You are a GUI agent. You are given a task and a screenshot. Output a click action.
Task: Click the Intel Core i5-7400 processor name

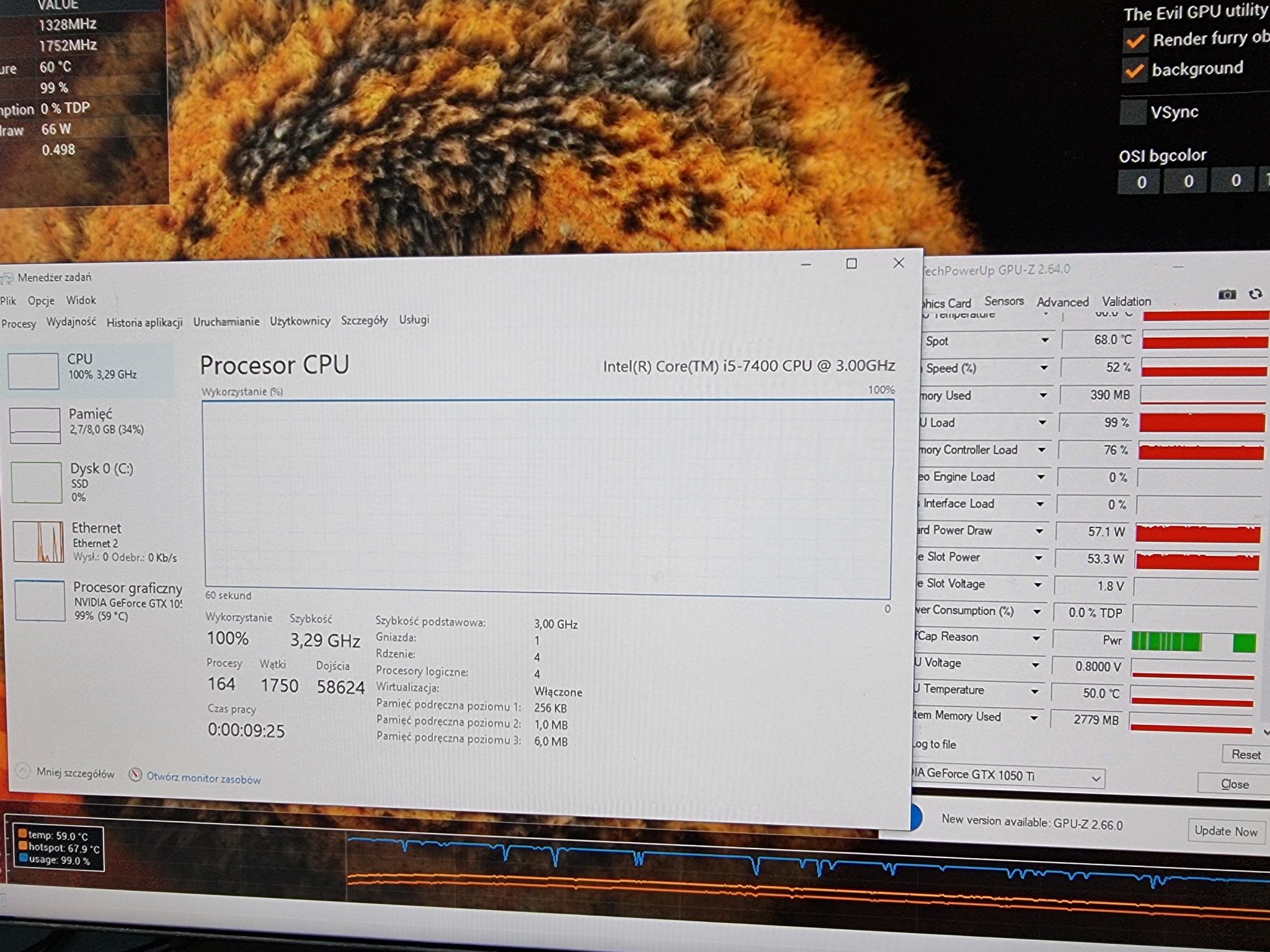[749, 366]
